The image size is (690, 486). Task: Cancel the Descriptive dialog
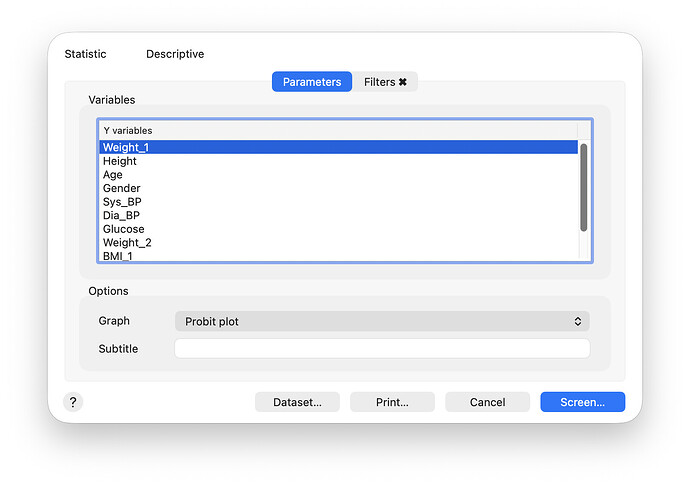pos(487,402)
